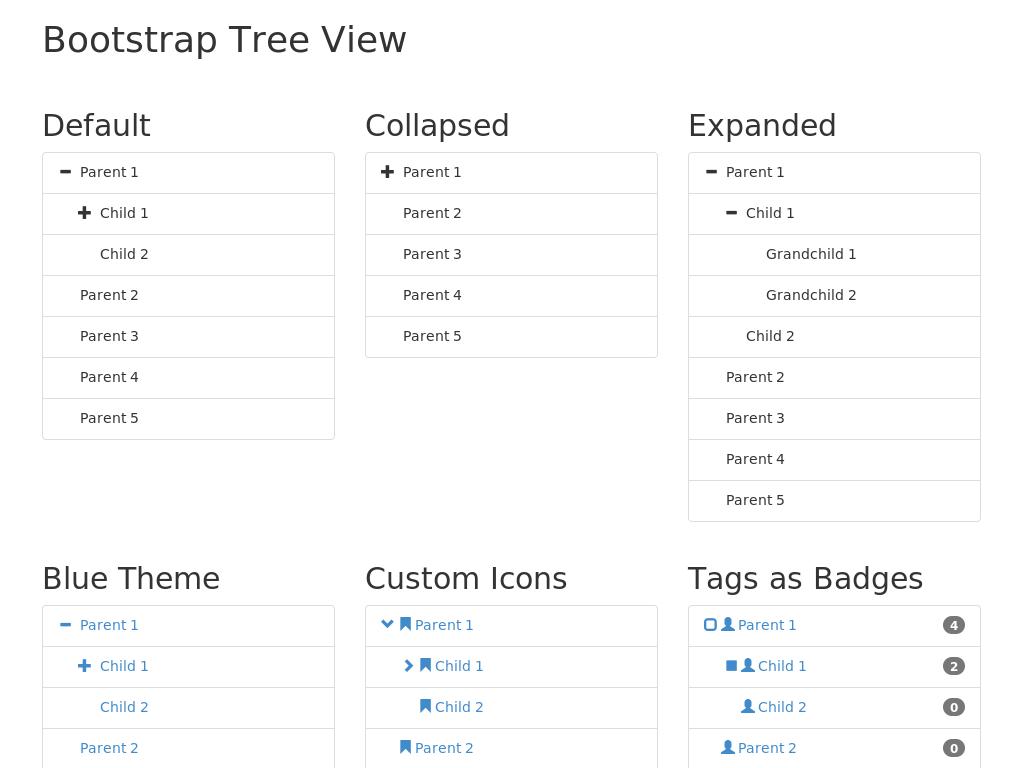
Task: Collapse Parent 1 in the Default tree
Action: click(x=65, y=172)
